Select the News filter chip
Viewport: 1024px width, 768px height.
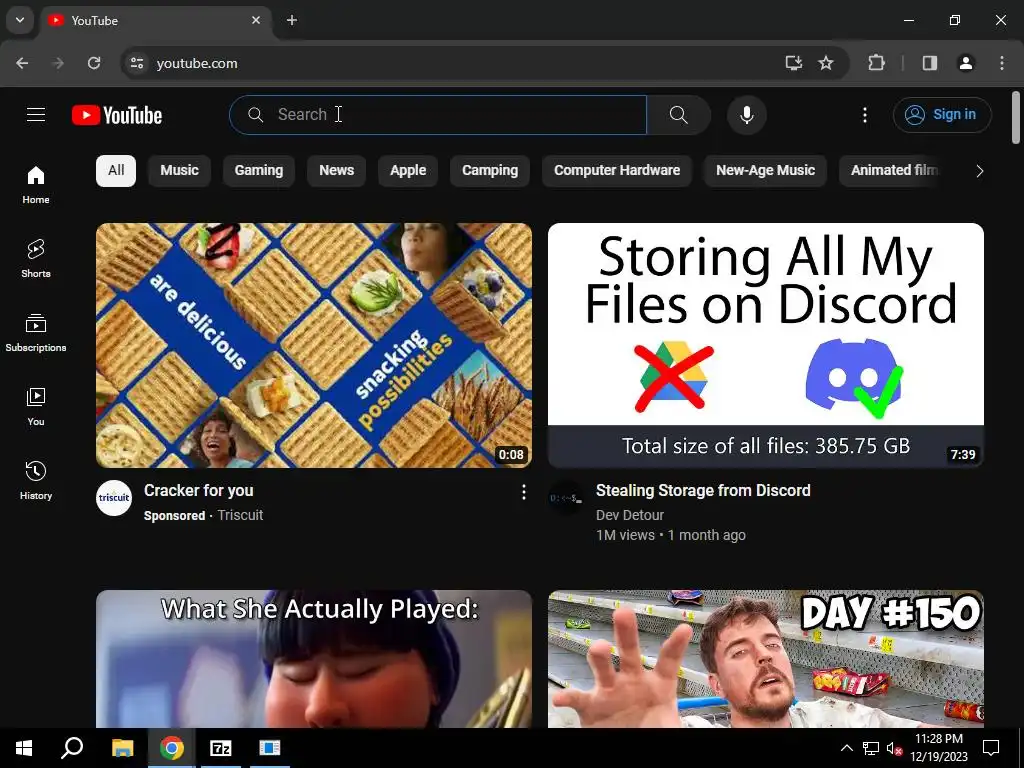click(x=336, y=170)
